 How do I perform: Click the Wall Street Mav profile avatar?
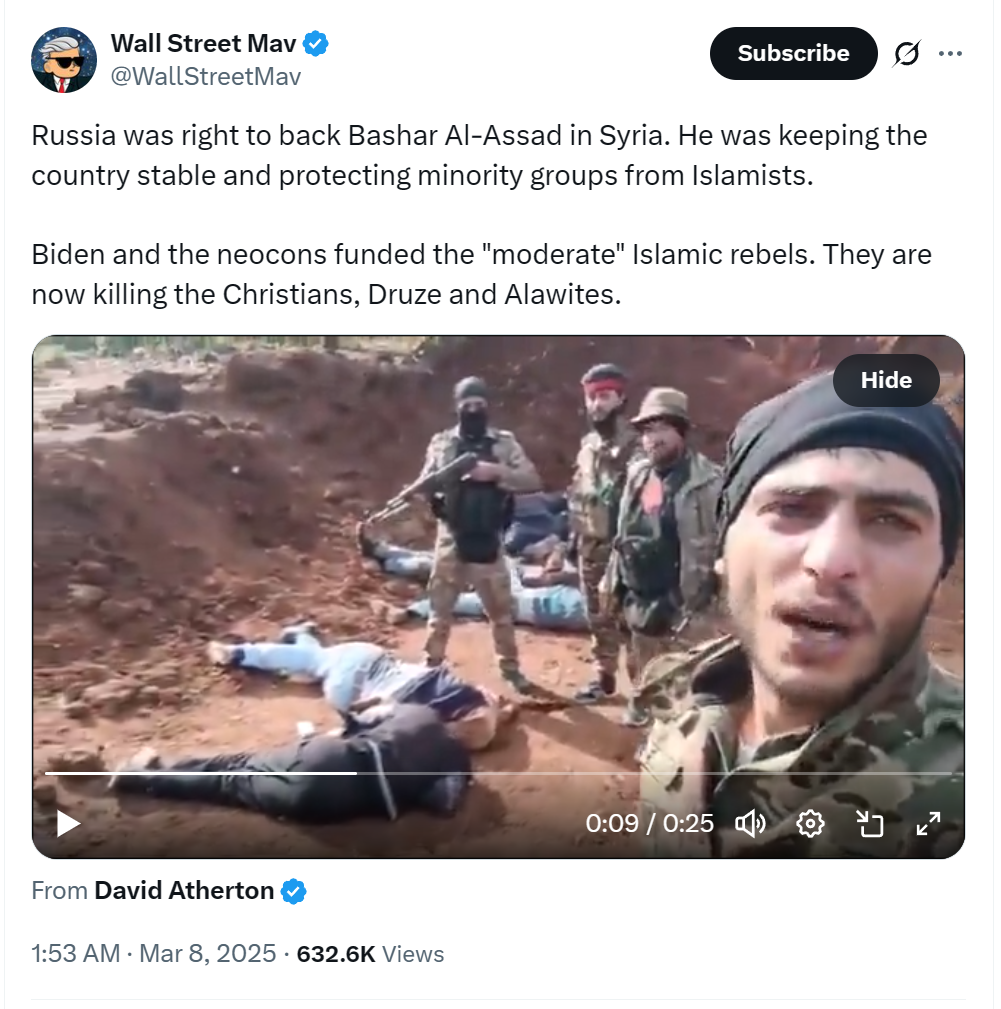click(x=64, y=60)
